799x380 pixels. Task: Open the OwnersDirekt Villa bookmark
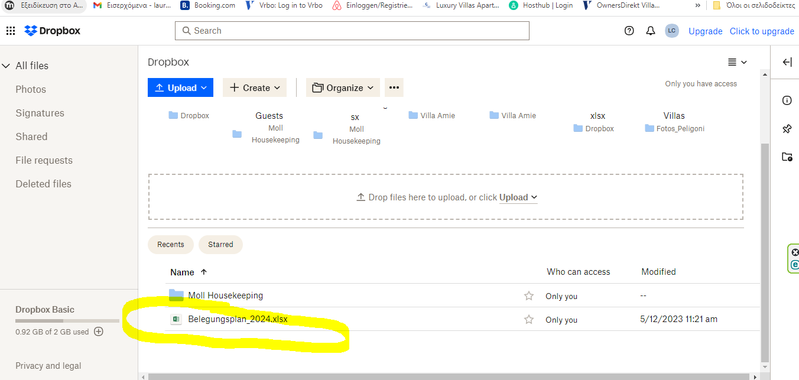point(621,6)
